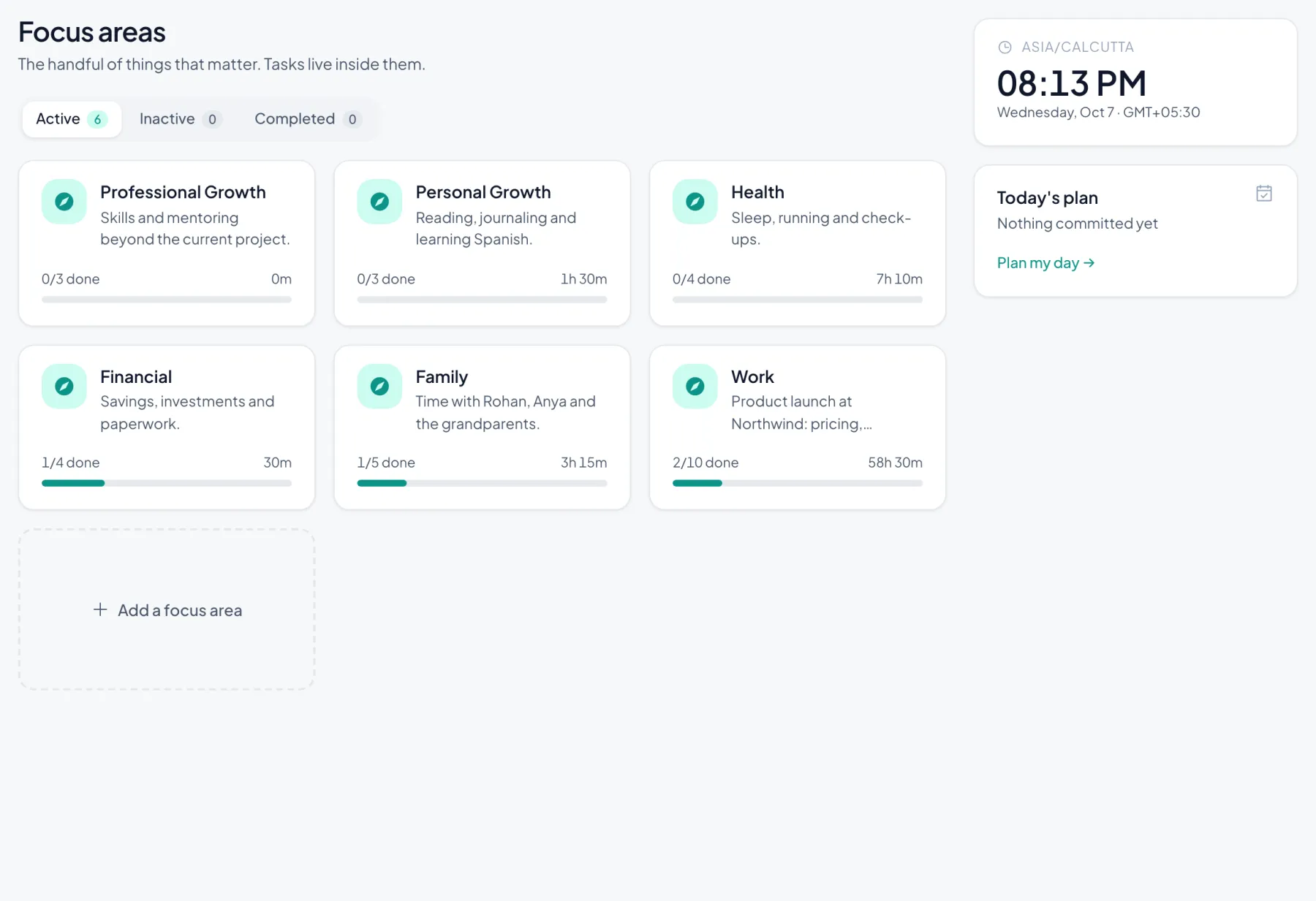Click the '1h 30m' duration
This screenshot has width=1316, height=901.
pos(583,279)
